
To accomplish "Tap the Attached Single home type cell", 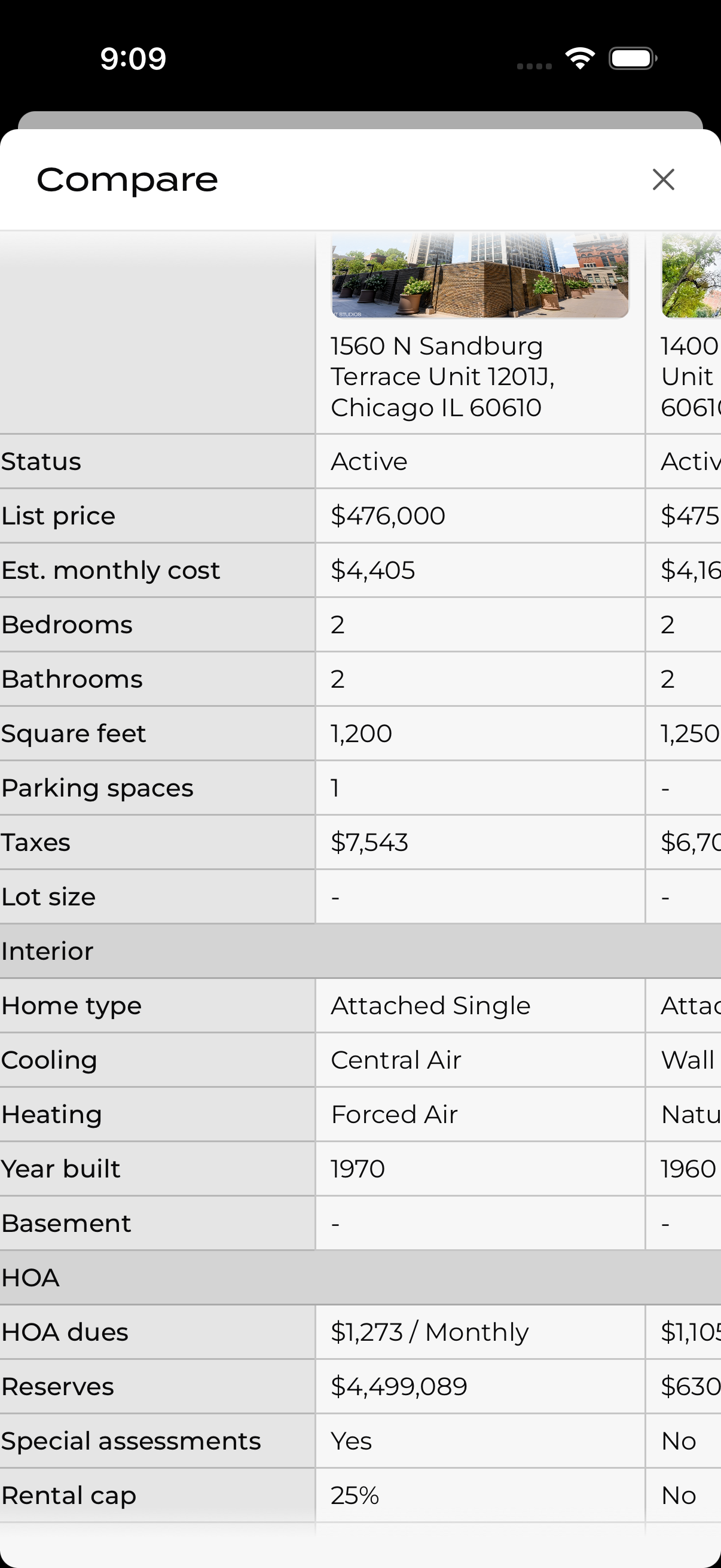I will tap(430, 1006).
